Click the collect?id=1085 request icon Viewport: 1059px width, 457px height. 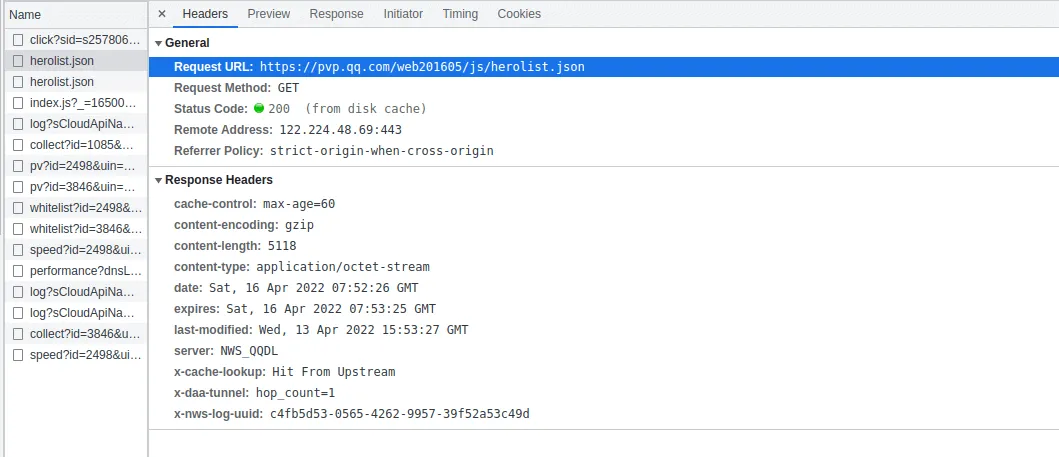(x=18, y=145)
